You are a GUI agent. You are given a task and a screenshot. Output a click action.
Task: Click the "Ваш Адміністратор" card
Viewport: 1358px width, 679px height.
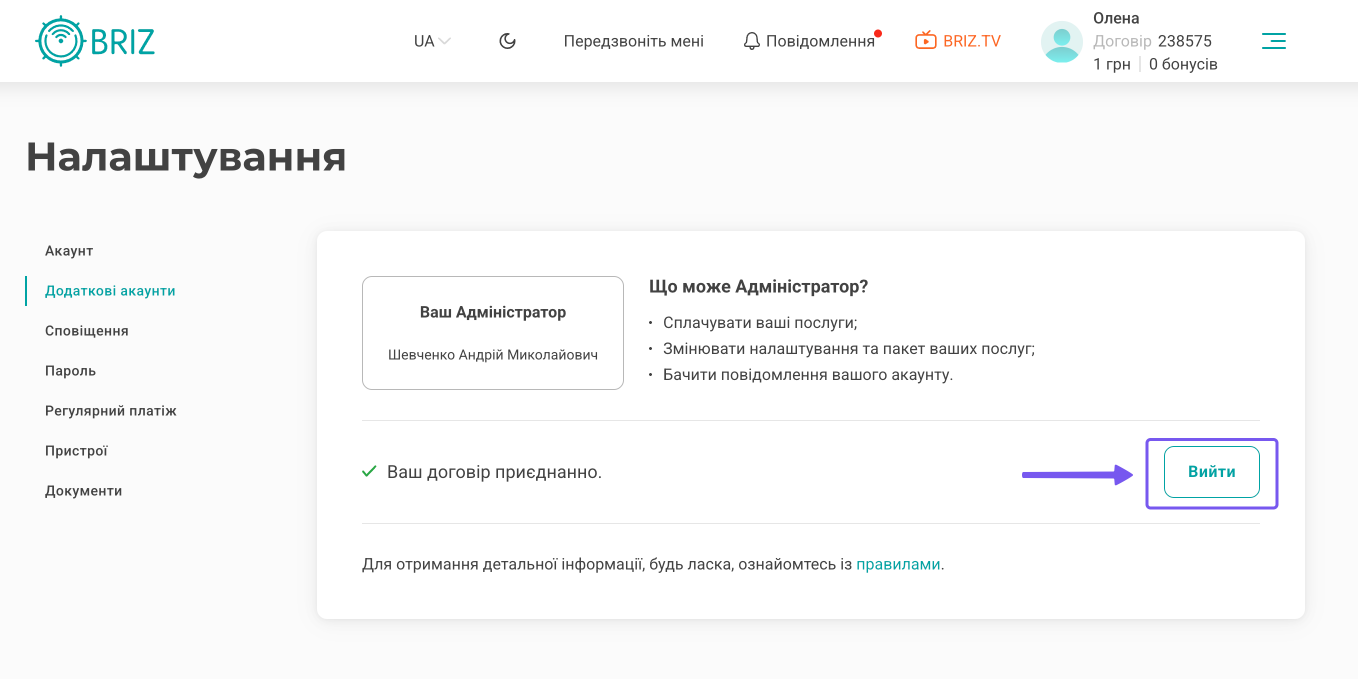point(493,333)
